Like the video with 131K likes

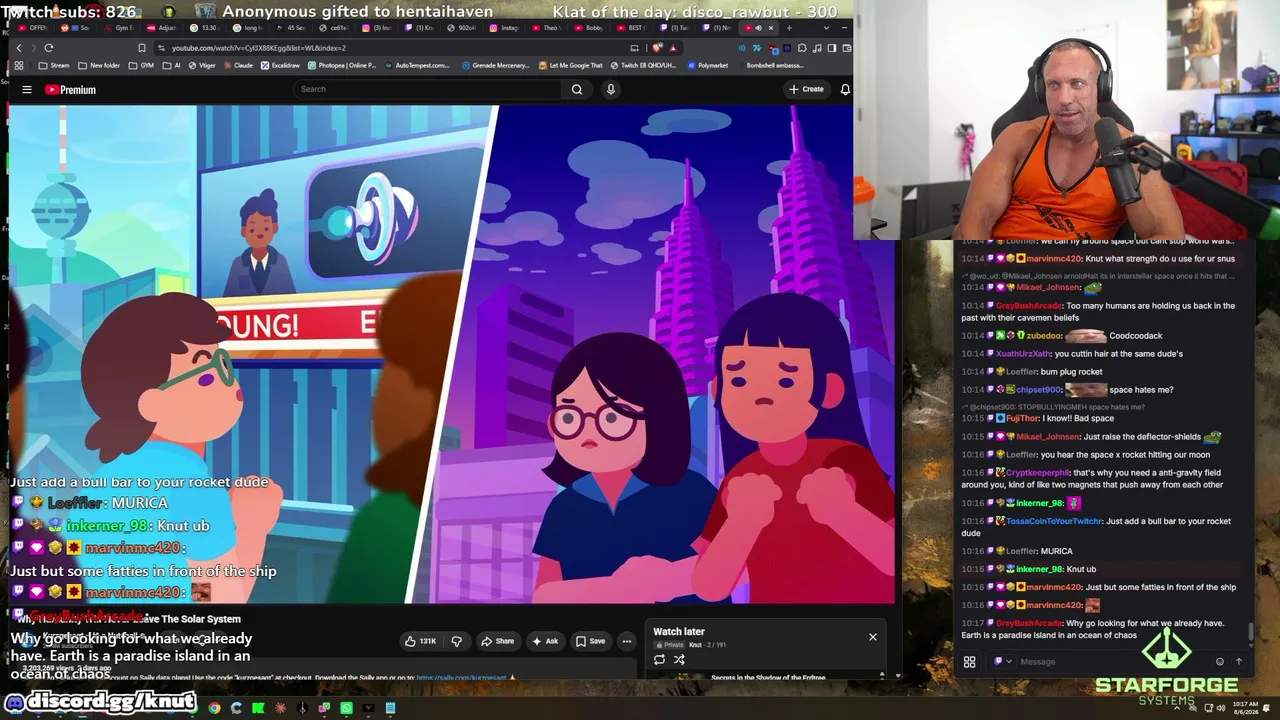point(421,641)
